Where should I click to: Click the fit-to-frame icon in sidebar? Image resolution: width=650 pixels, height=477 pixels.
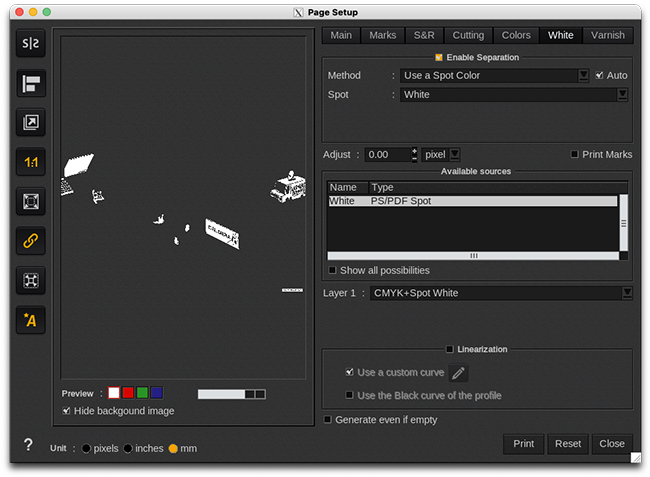[31, 201]
